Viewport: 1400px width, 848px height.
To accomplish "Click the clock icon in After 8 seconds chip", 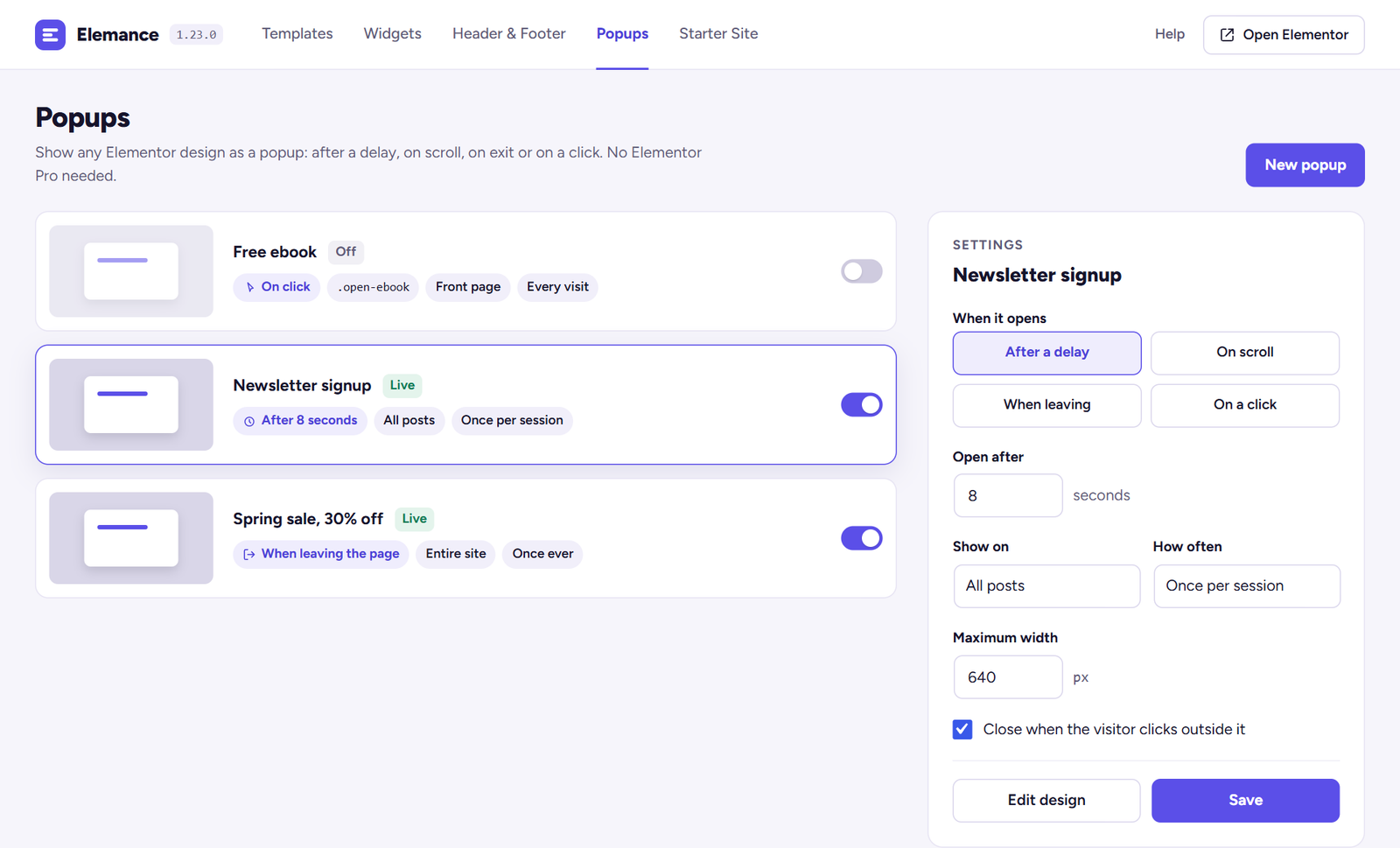I will coord(249,421).
